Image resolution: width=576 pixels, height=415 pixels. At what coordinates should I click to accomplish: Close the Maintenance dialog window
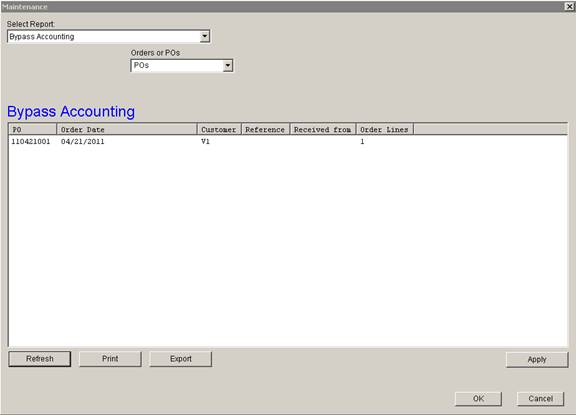tap(569, 6)
